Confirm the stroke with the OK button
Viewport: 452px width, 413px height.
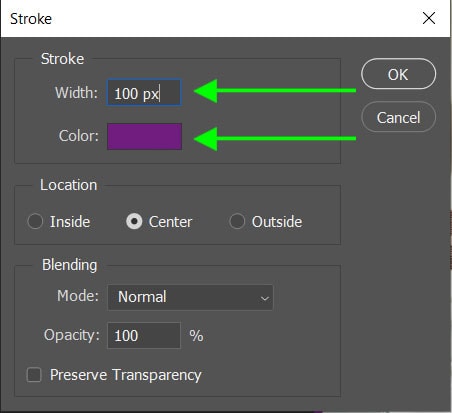coord(398,74)
